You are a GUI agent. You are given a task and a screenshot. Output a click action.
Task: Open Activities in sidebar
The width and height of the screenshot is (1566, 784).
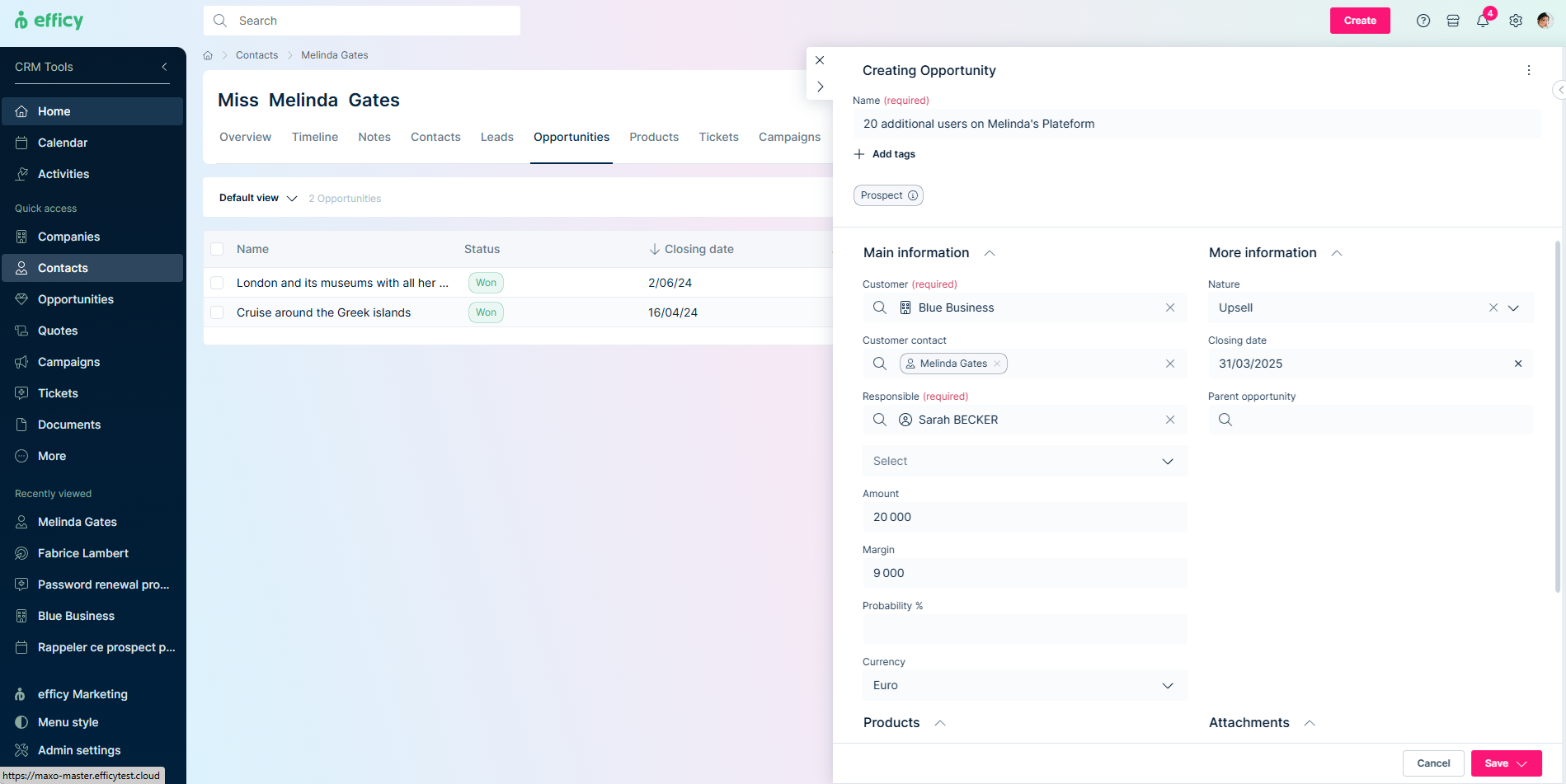[92, 174]
